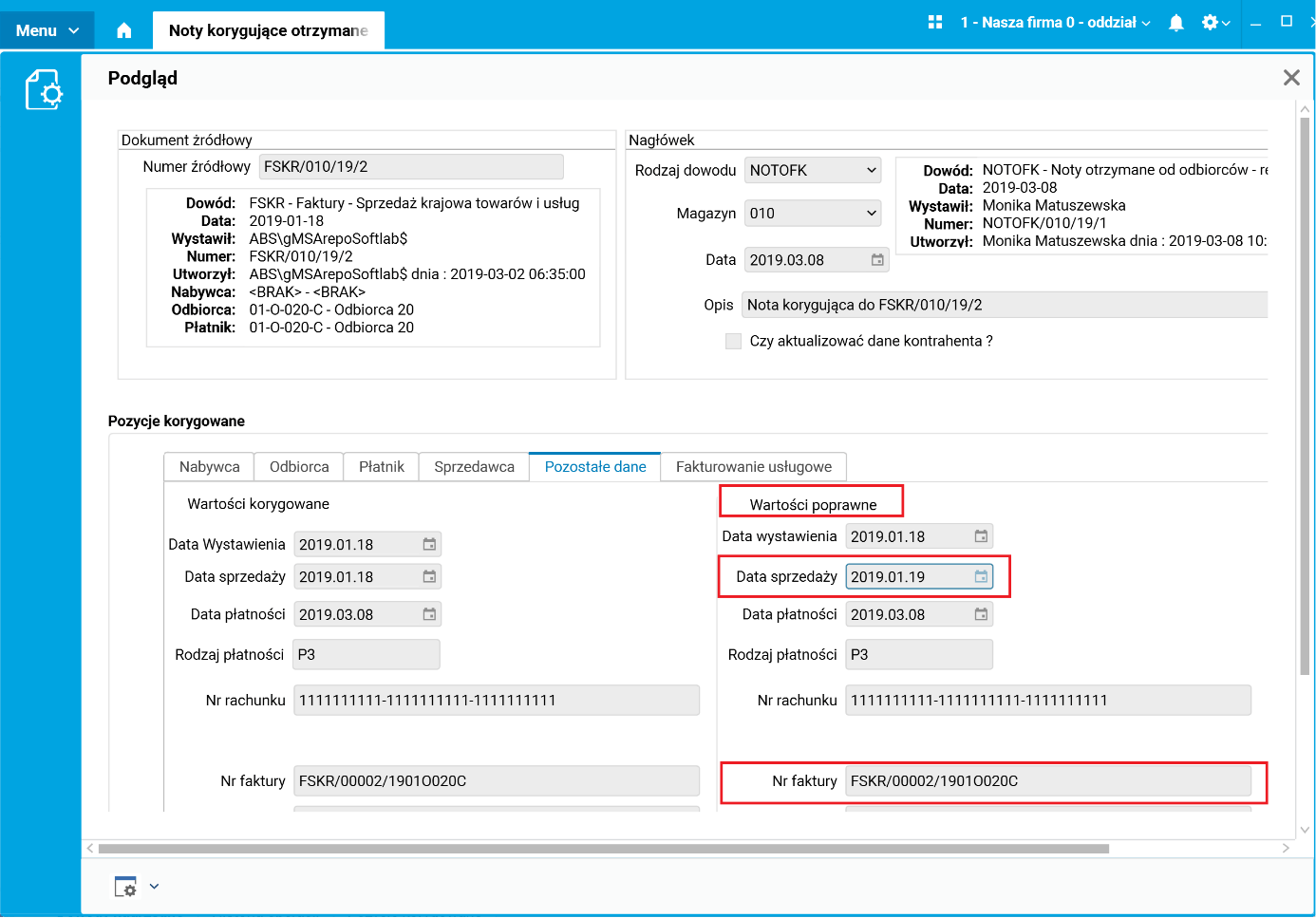Open calendar for Wartości korygowane Data płatności
This screenshot has height=918, width=1316.
tap(429, 614)
